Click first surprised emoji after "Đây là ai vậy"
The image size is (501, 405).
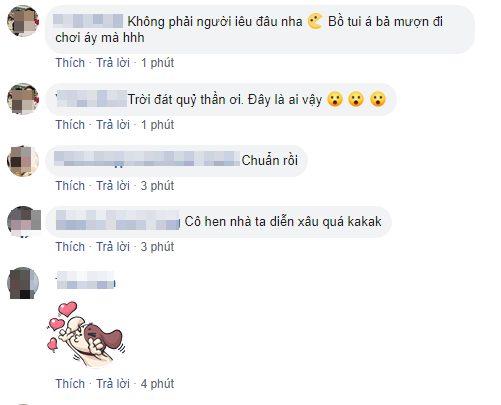335,99
